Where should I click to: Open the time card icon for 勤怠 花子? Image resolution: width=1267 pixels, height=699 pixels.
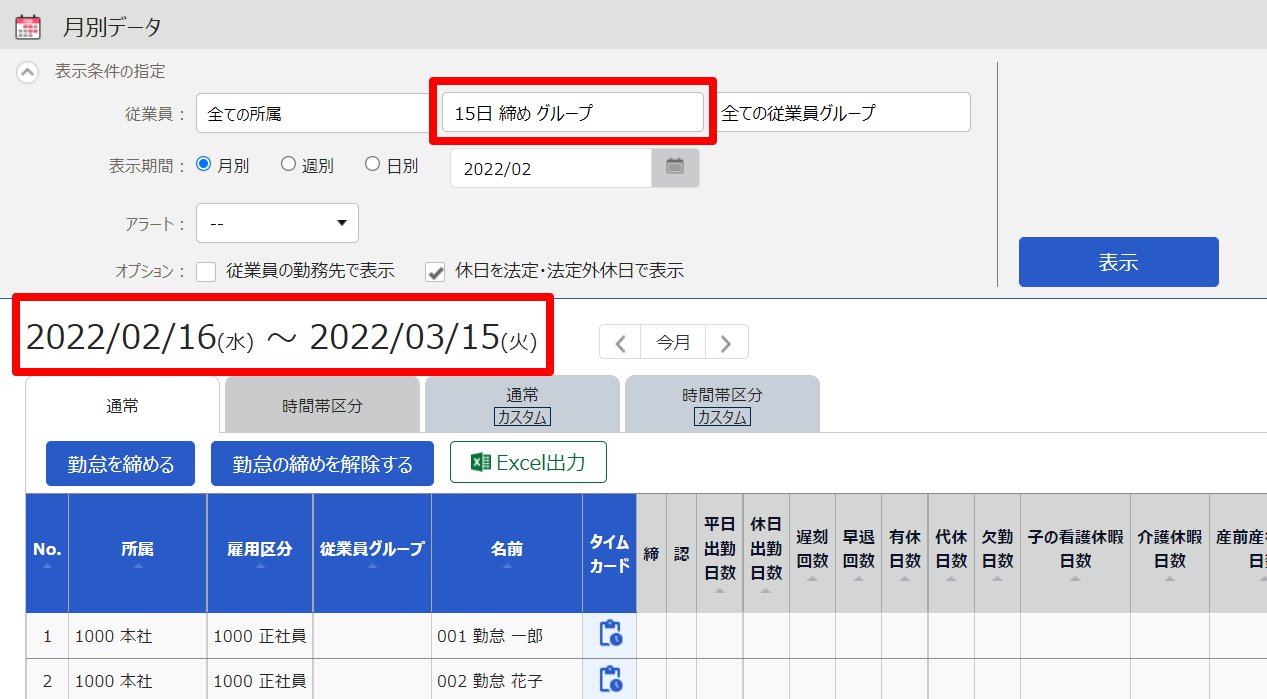(610, 680)
